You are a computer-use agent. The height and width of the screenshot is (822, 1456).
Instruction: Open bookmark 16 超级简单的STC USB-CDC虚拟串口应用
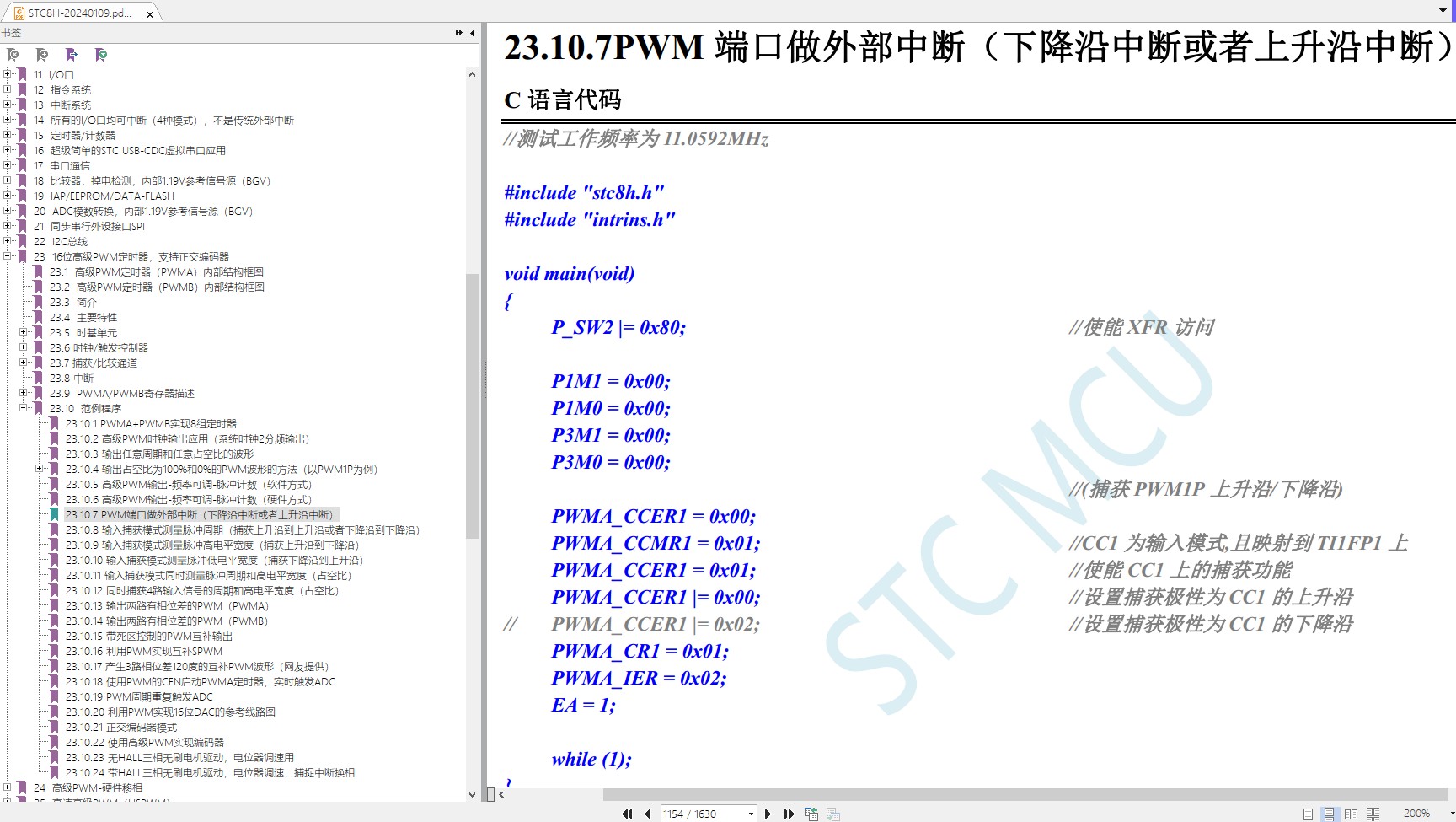(x=130, y=151)
